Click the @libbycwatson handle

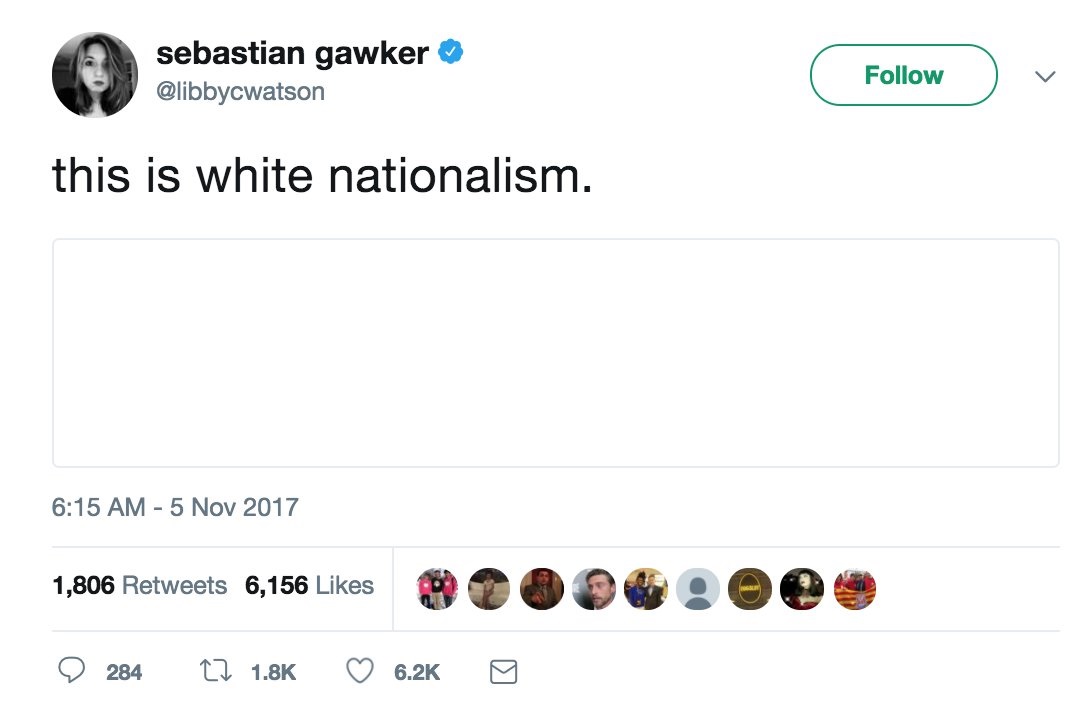pos(240,92)
